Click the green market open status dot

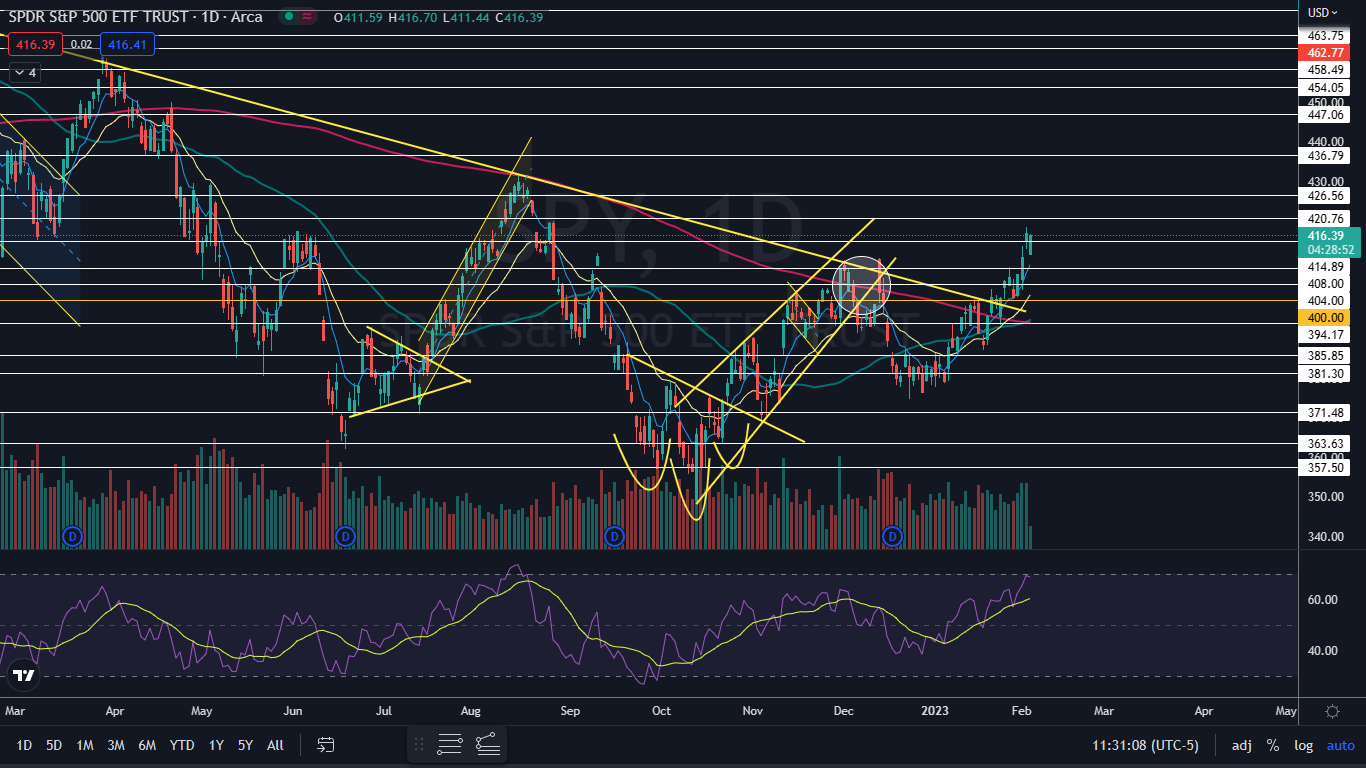coord(288,17)
